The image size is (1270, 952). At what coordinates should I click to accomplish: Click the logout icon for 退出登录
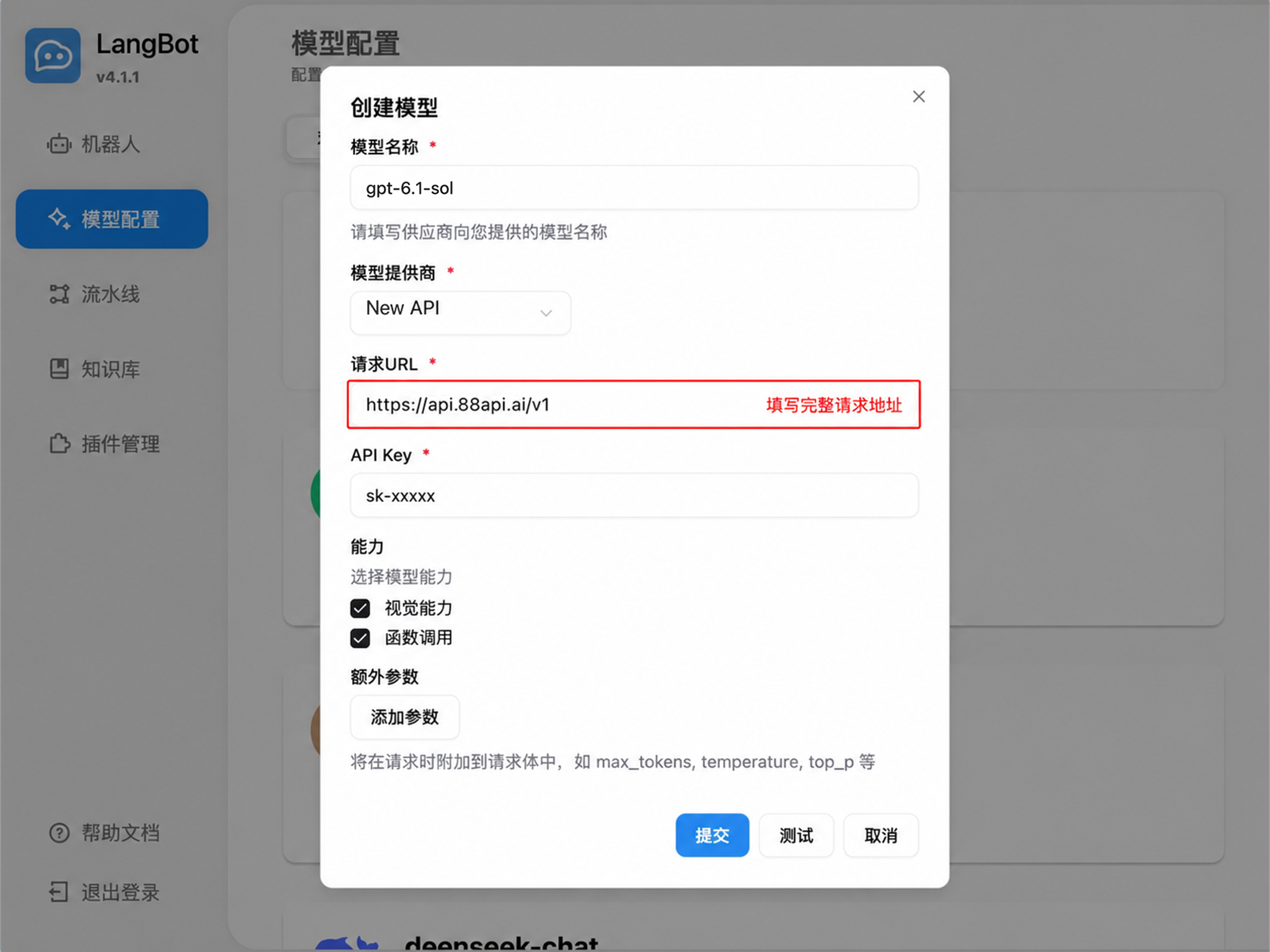point(59,892)
